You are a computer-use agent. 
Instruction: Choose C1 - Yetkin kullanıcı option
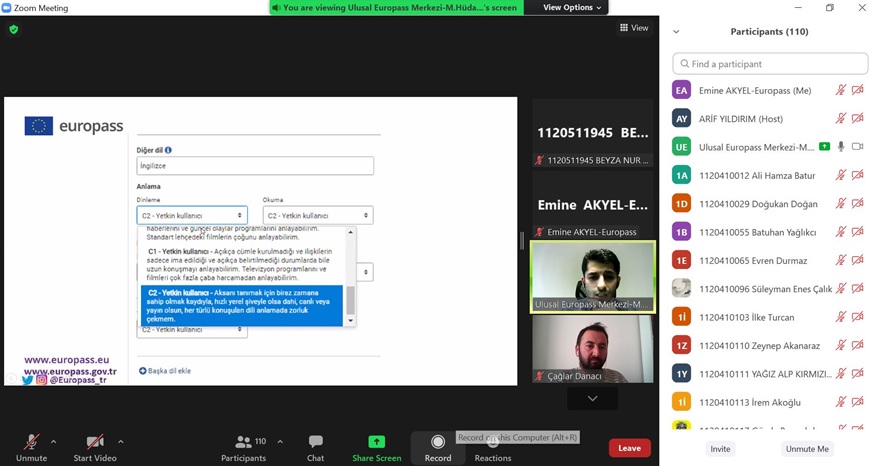242,264
